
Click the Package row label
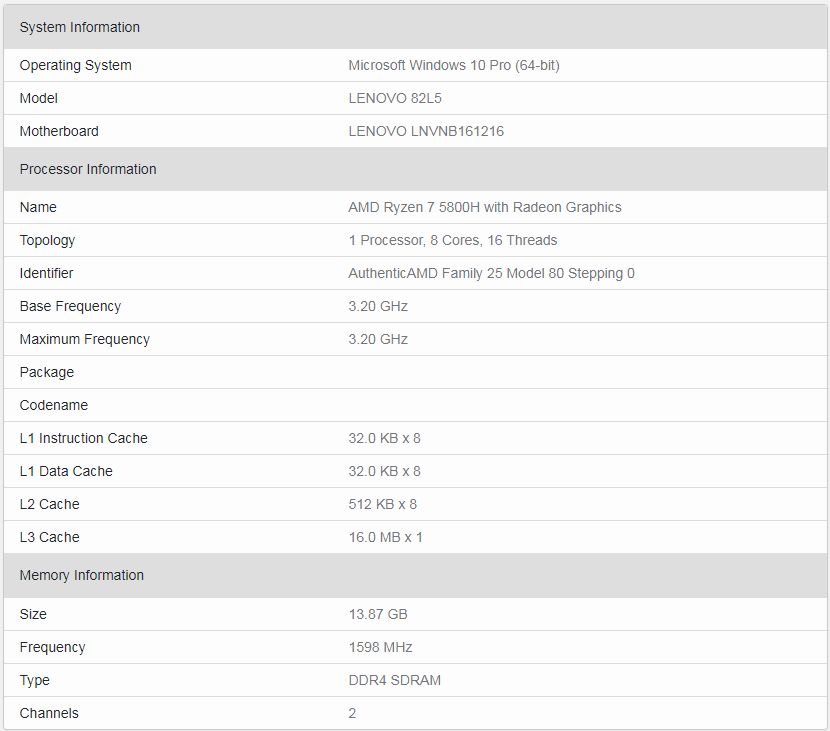pyautogui.click(x=47, y=372)
